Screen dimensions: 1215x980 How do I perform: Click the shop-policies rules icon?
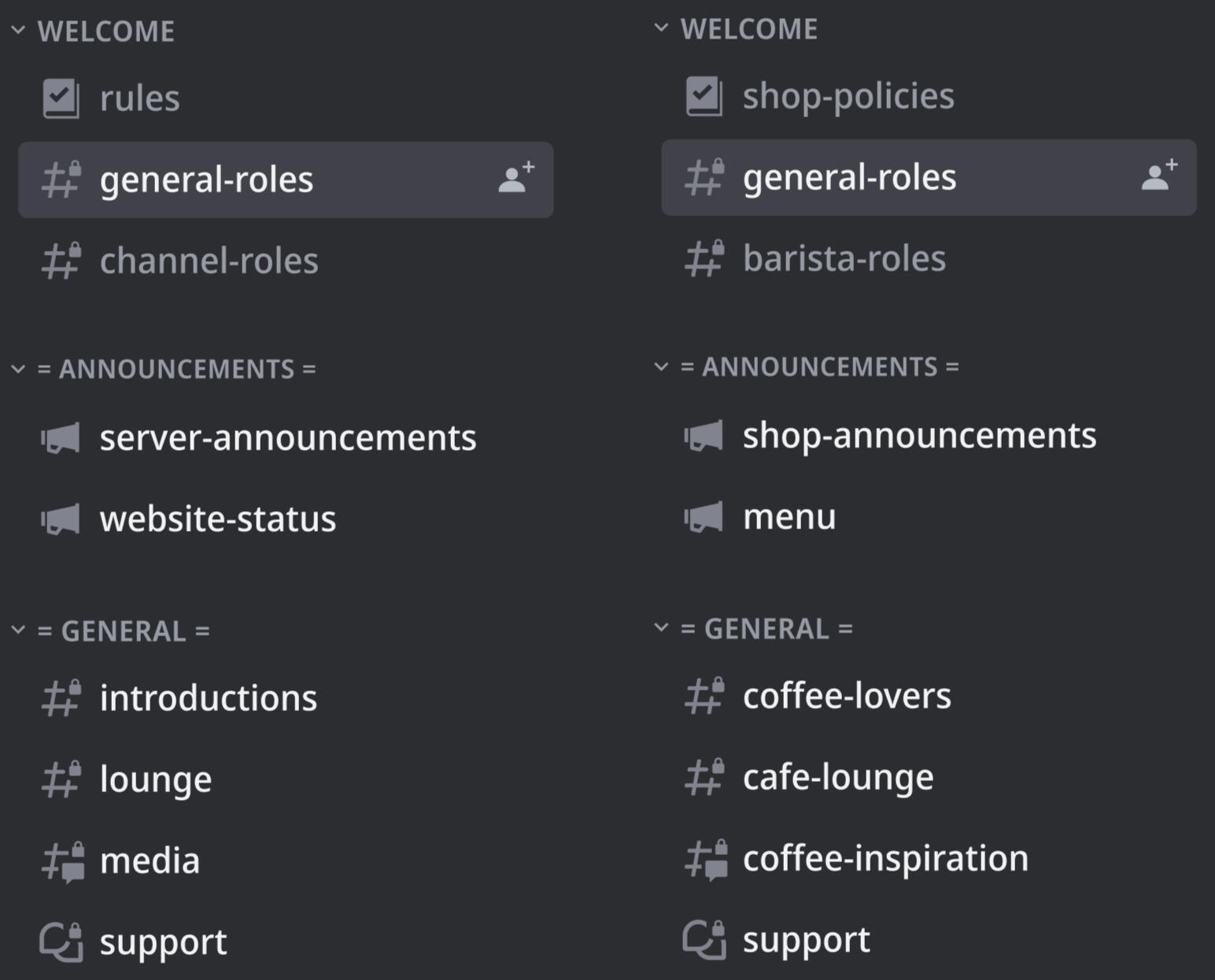pos(704,96)
